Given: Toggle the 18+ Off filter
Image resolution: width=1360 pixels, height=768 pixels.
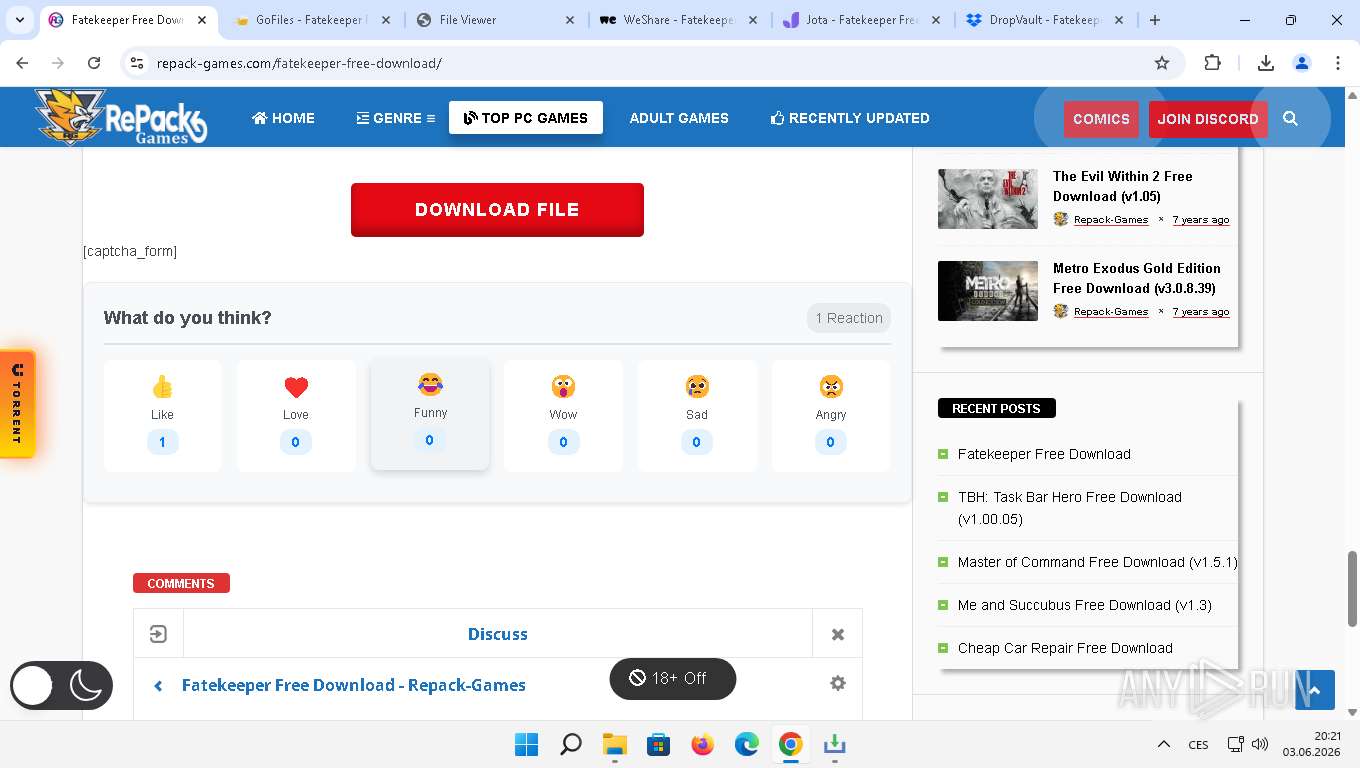Looking at the screenshot, I should 673,678.
